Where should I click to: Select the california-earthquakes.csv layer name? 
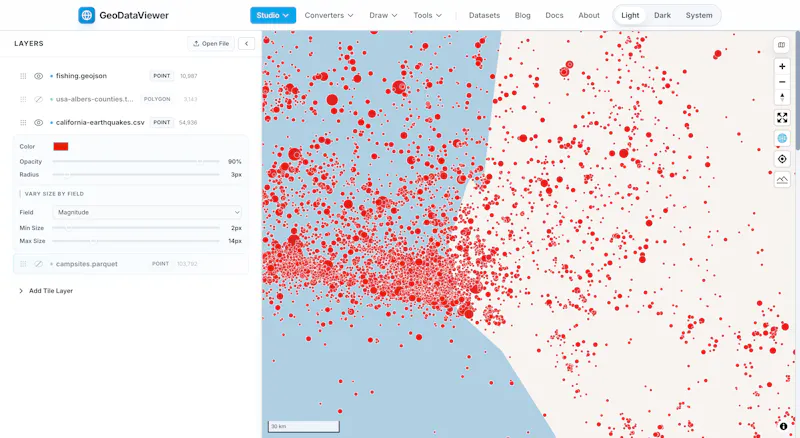click(100, 123)
